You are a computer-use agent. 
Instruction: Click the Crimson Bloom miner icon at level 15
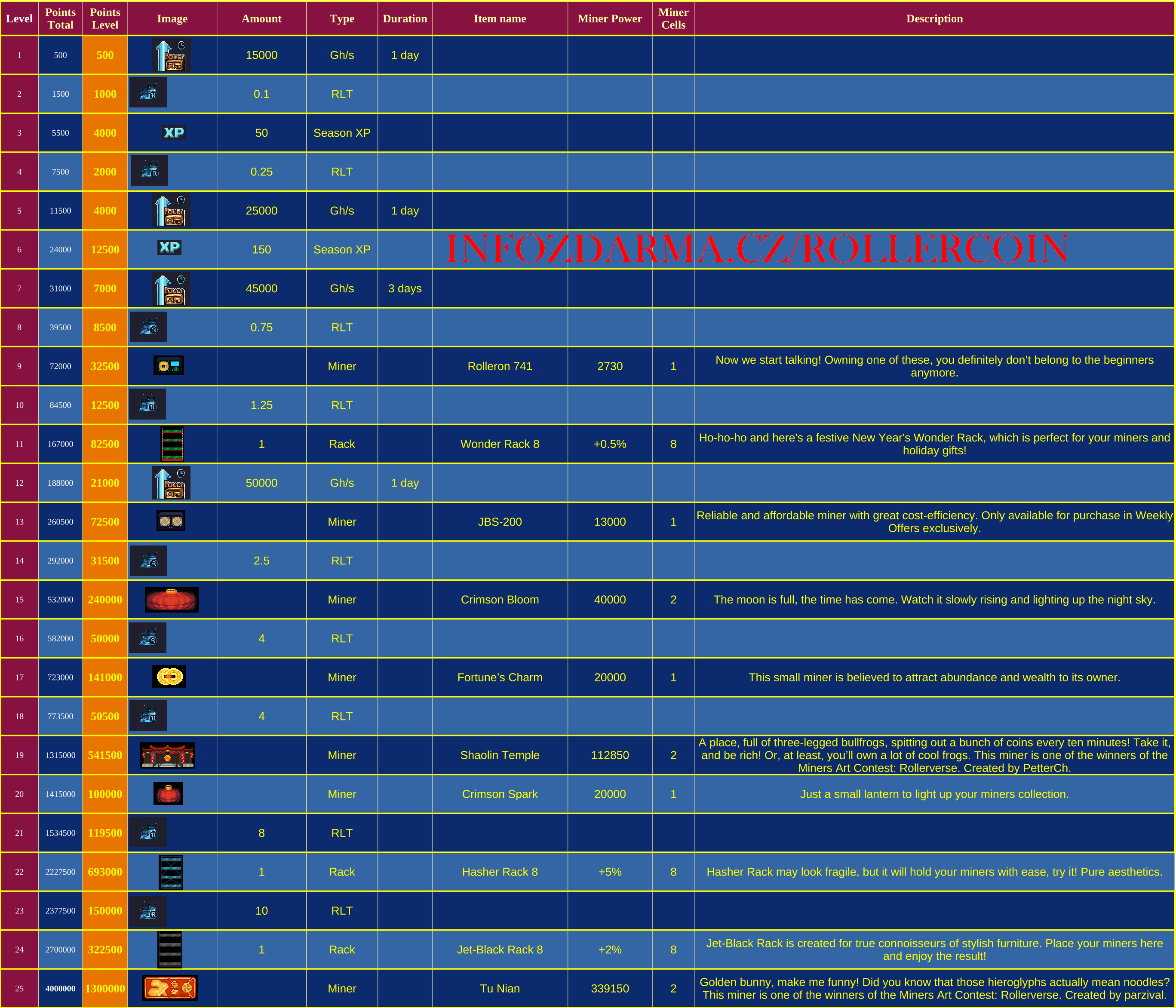point(170,599)
